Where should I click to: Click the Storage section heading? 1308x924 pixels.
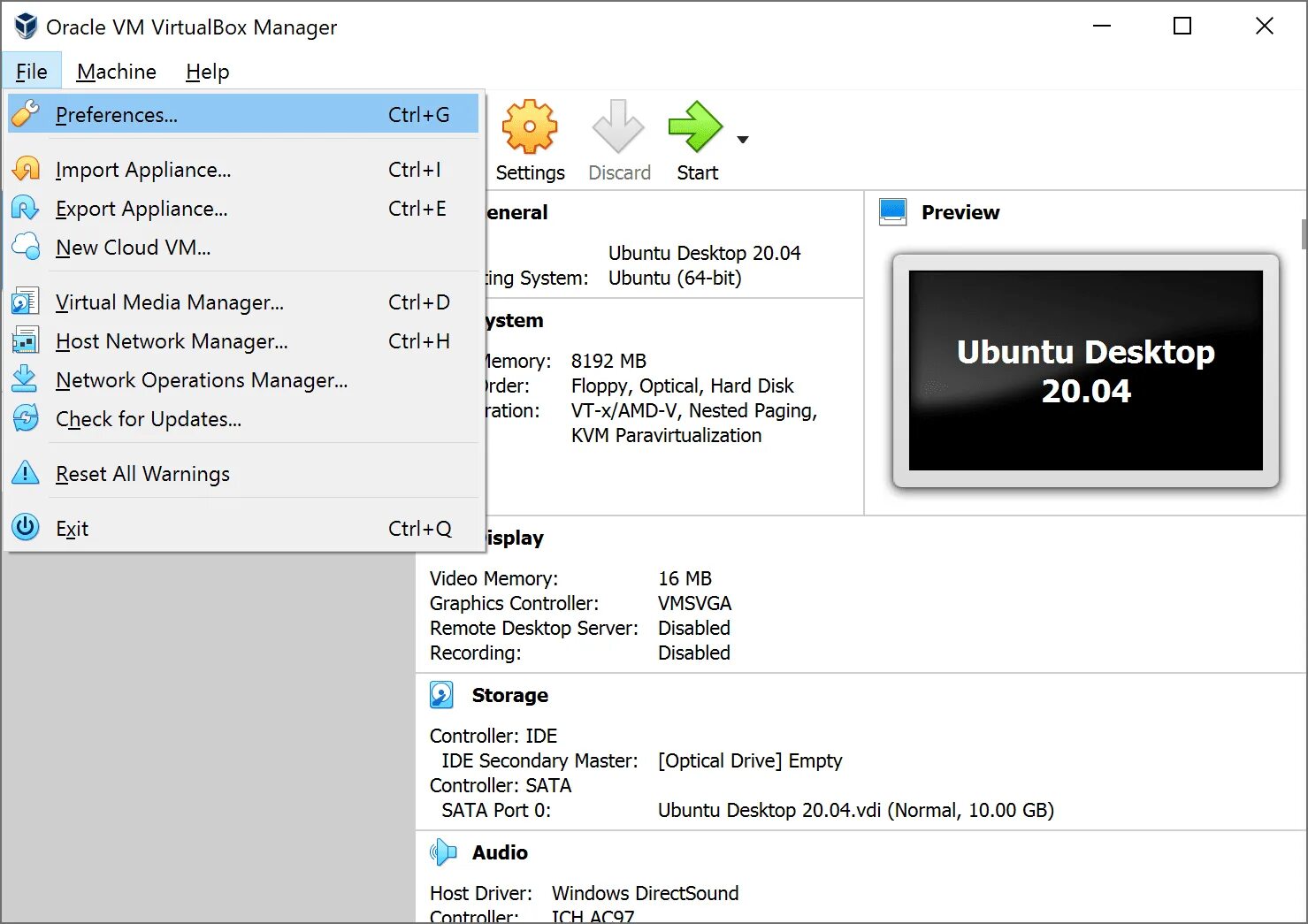click(x=509, y=695)
